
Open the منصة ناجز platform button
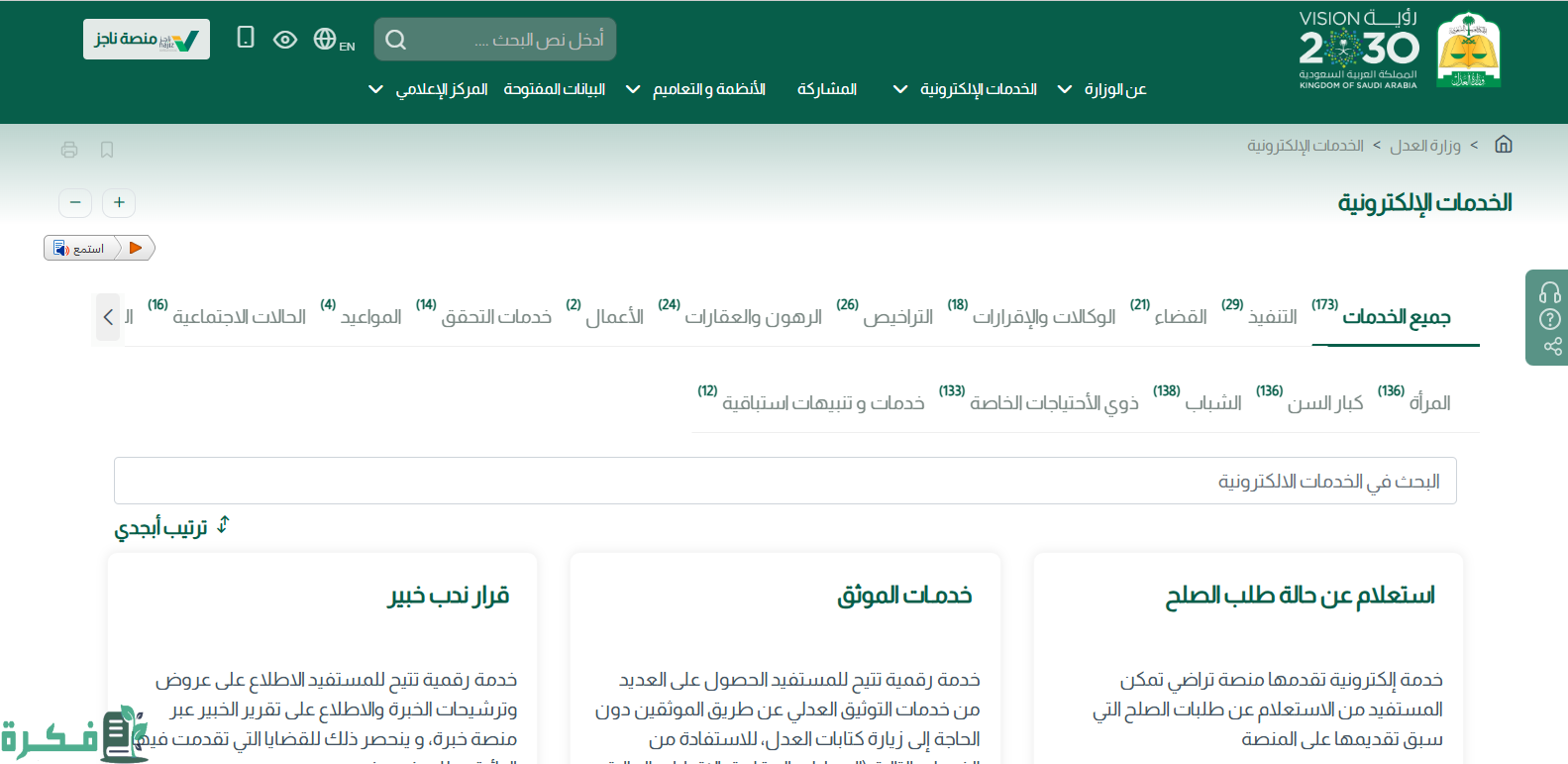click(x=146, y=40)
